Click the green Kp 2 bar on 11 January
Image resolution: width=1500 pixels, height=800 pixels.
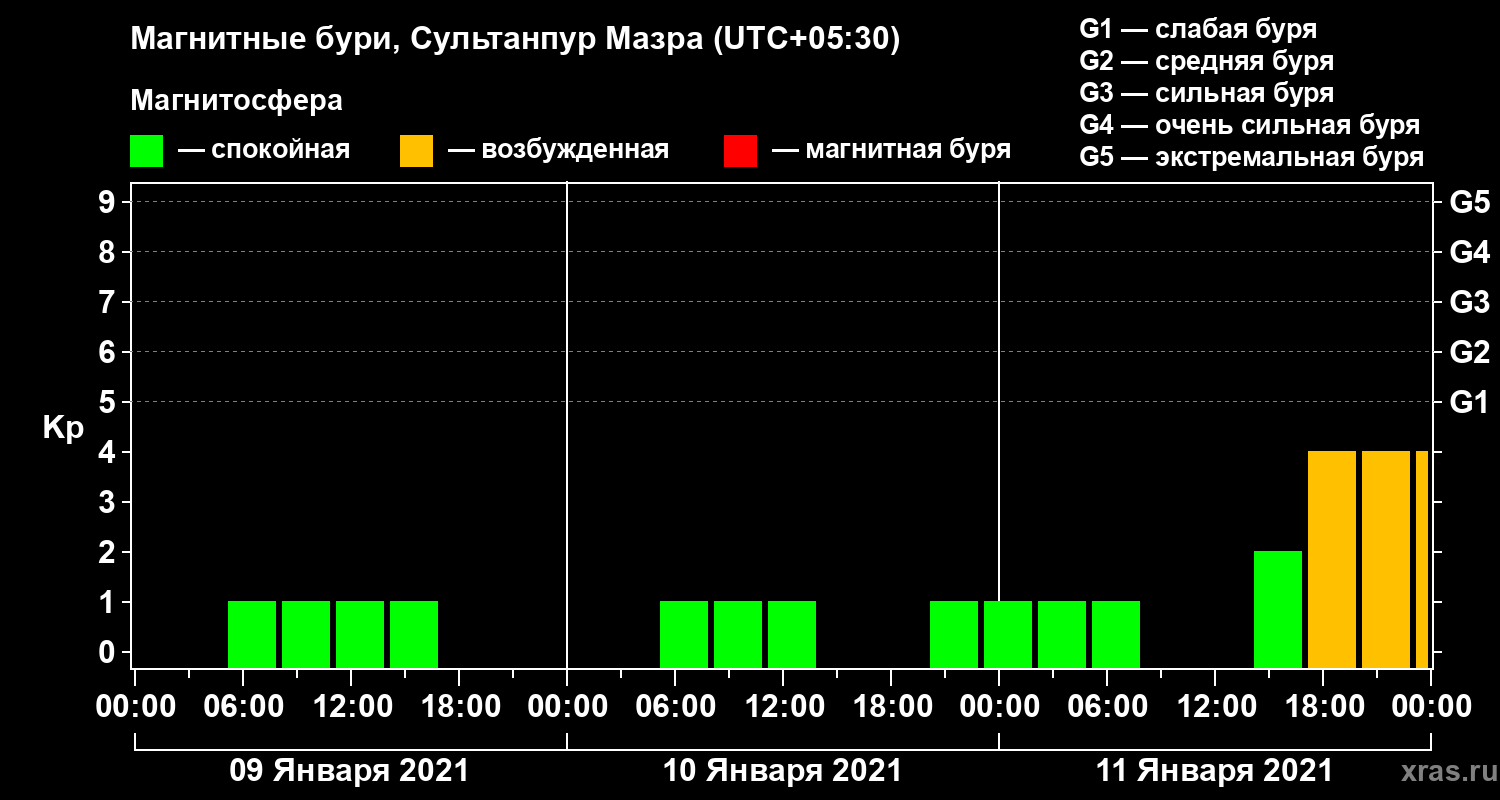coord(1278,609)
